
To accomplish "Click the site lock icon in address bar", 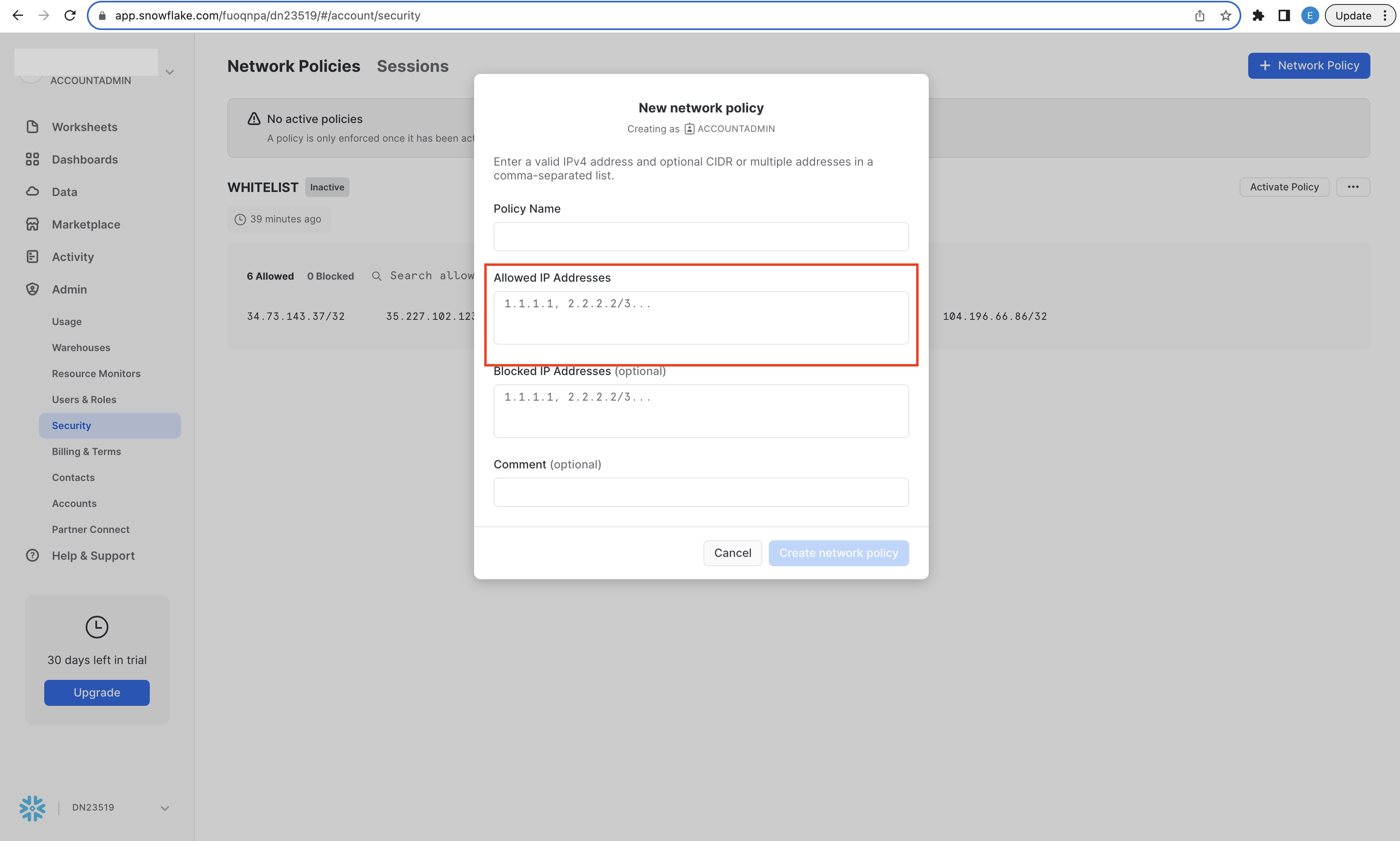I will (x=102, y=15).
